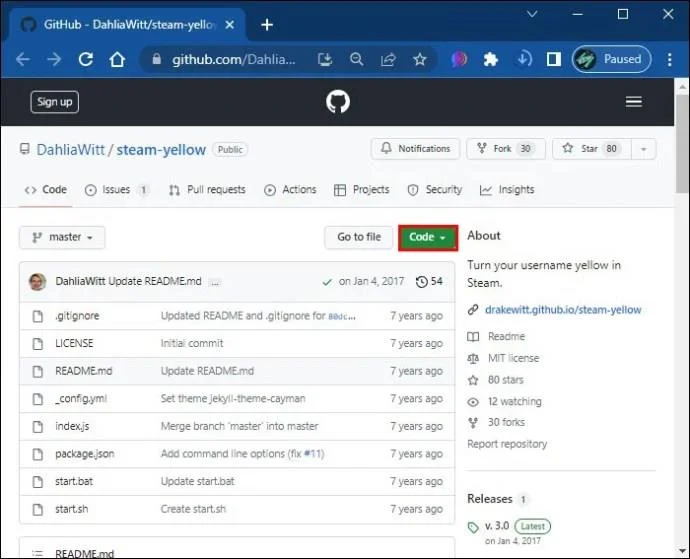The height and width of the screenshot is (559, 690).
Task: Click the browser address bar URL
Action: point(234,59)
